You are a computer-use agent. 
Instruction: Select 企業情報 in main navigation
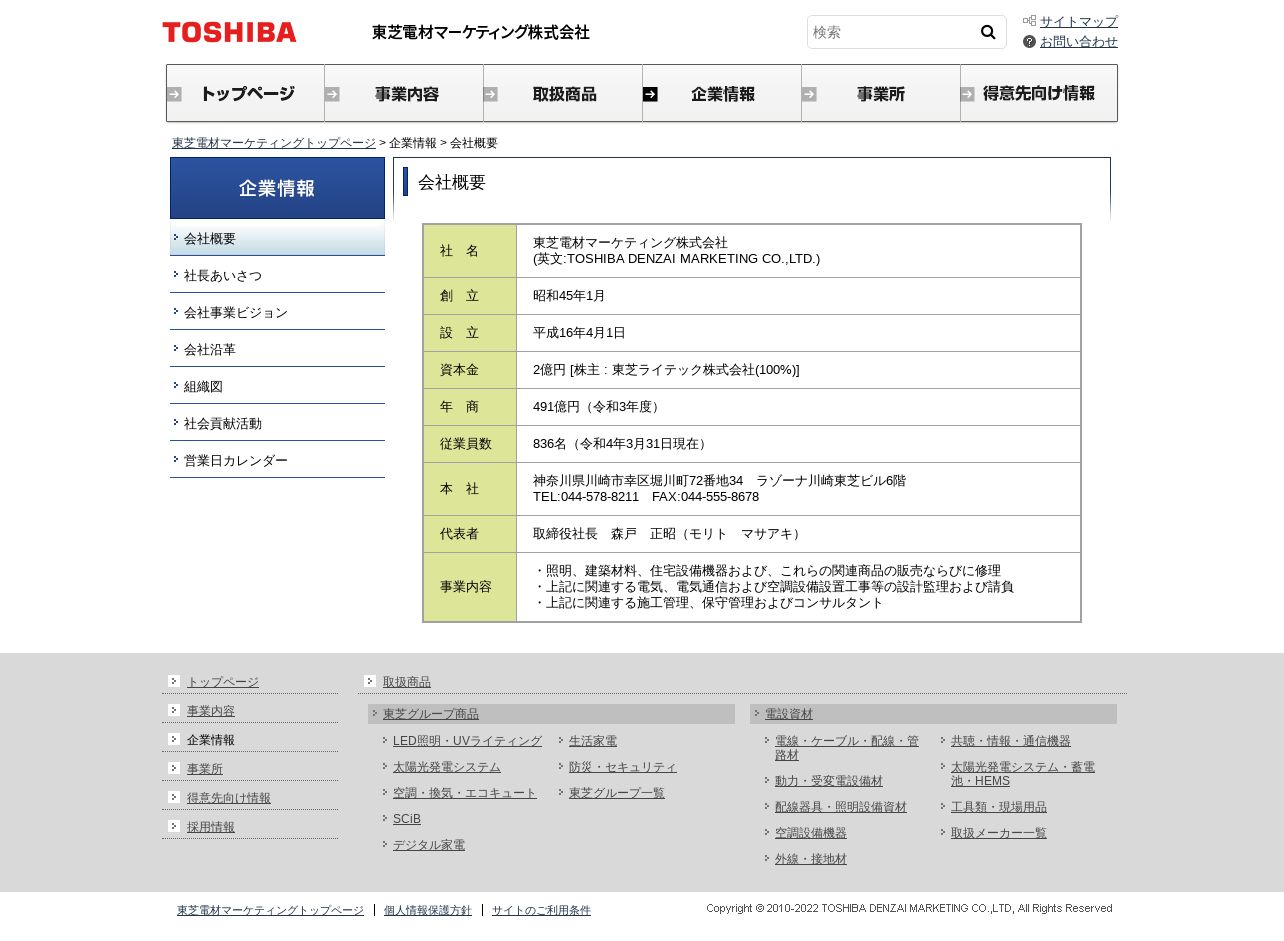[722, 93]
